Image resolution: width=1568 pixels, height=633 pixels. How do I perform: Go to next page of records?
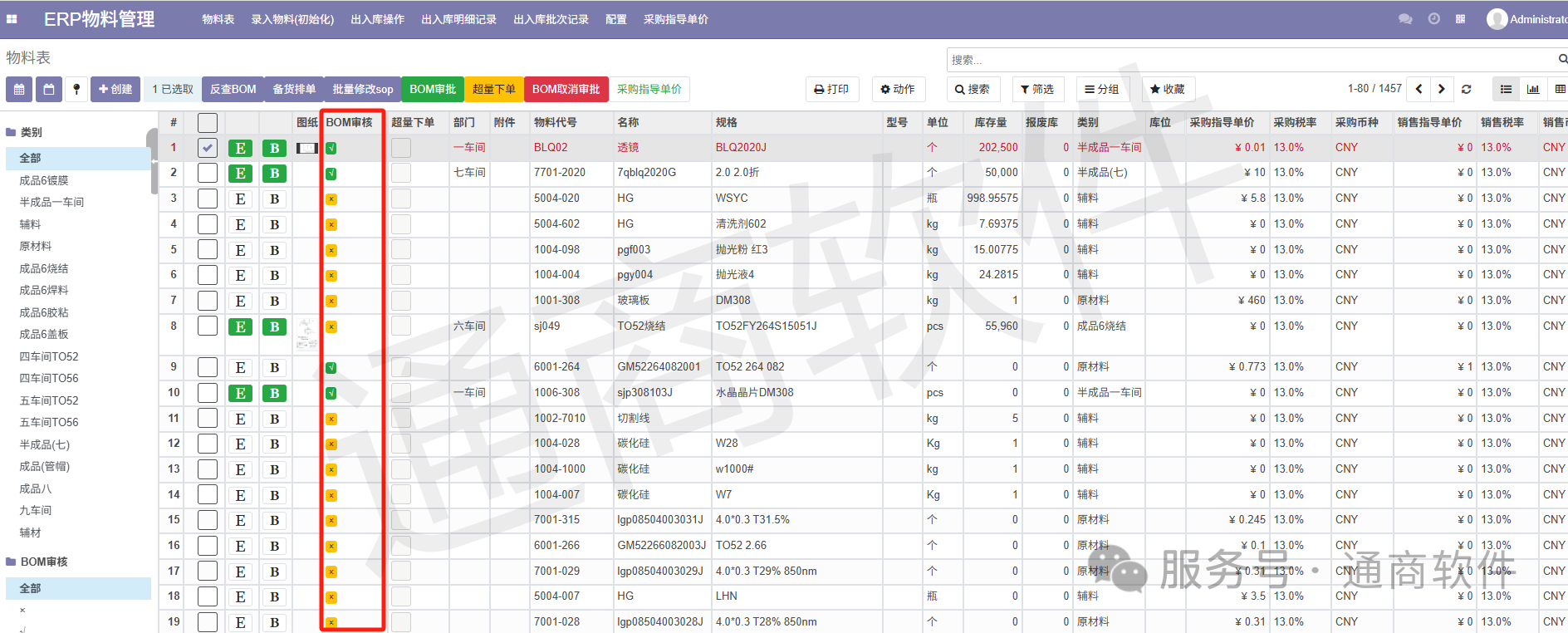(x=1442, y=89)
